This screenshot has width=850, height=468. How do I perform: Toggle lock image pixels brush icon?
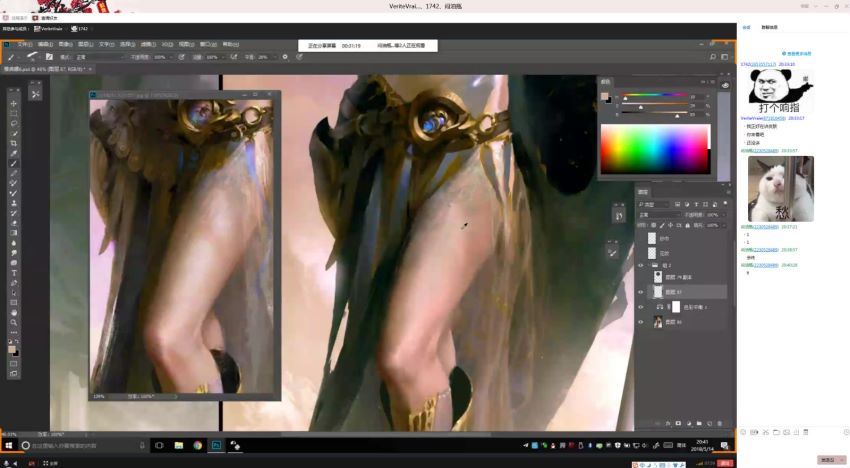point(662,225)
